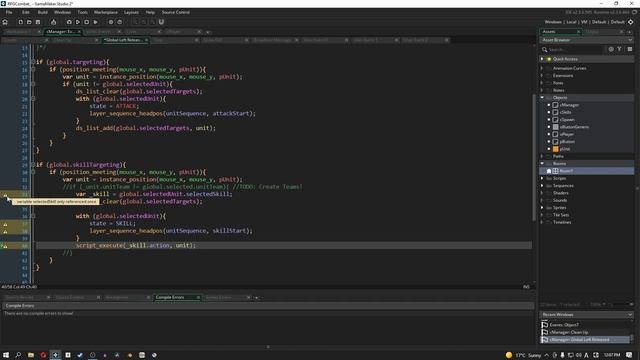Open Events: Object7 in Recent Windows

coord(564,325)
